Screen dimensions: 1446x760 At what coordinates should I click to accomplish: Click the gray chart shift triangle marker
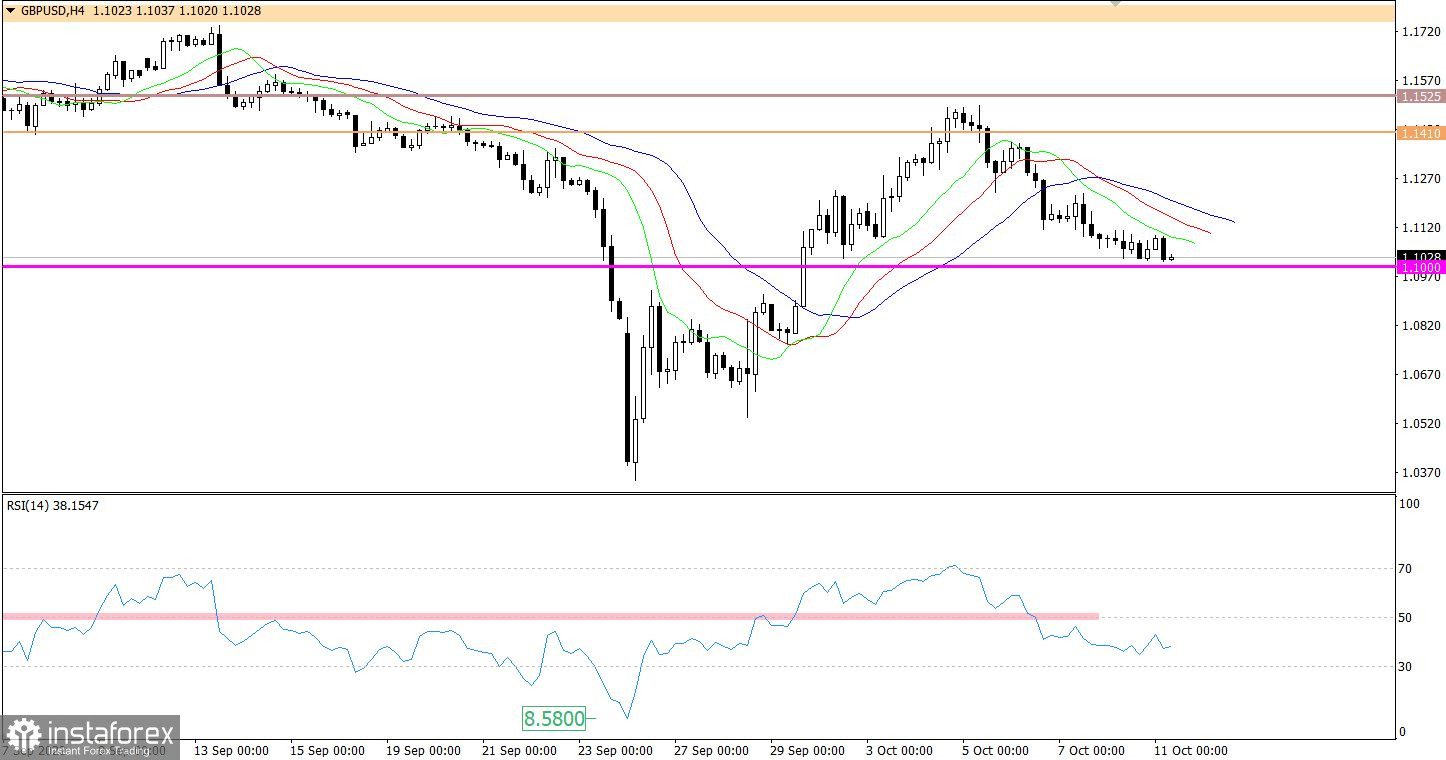tap(1117, 4)
